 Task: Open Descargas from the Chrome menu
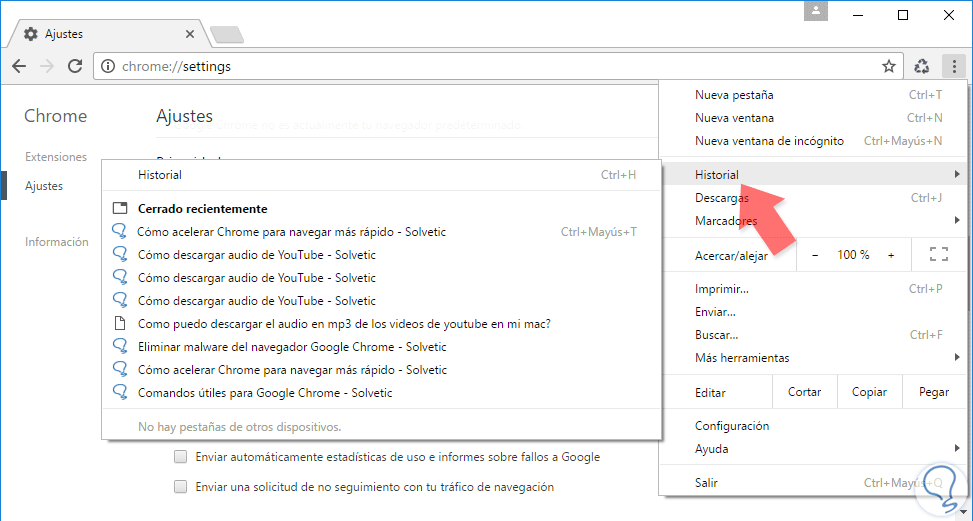click(812, 198)
